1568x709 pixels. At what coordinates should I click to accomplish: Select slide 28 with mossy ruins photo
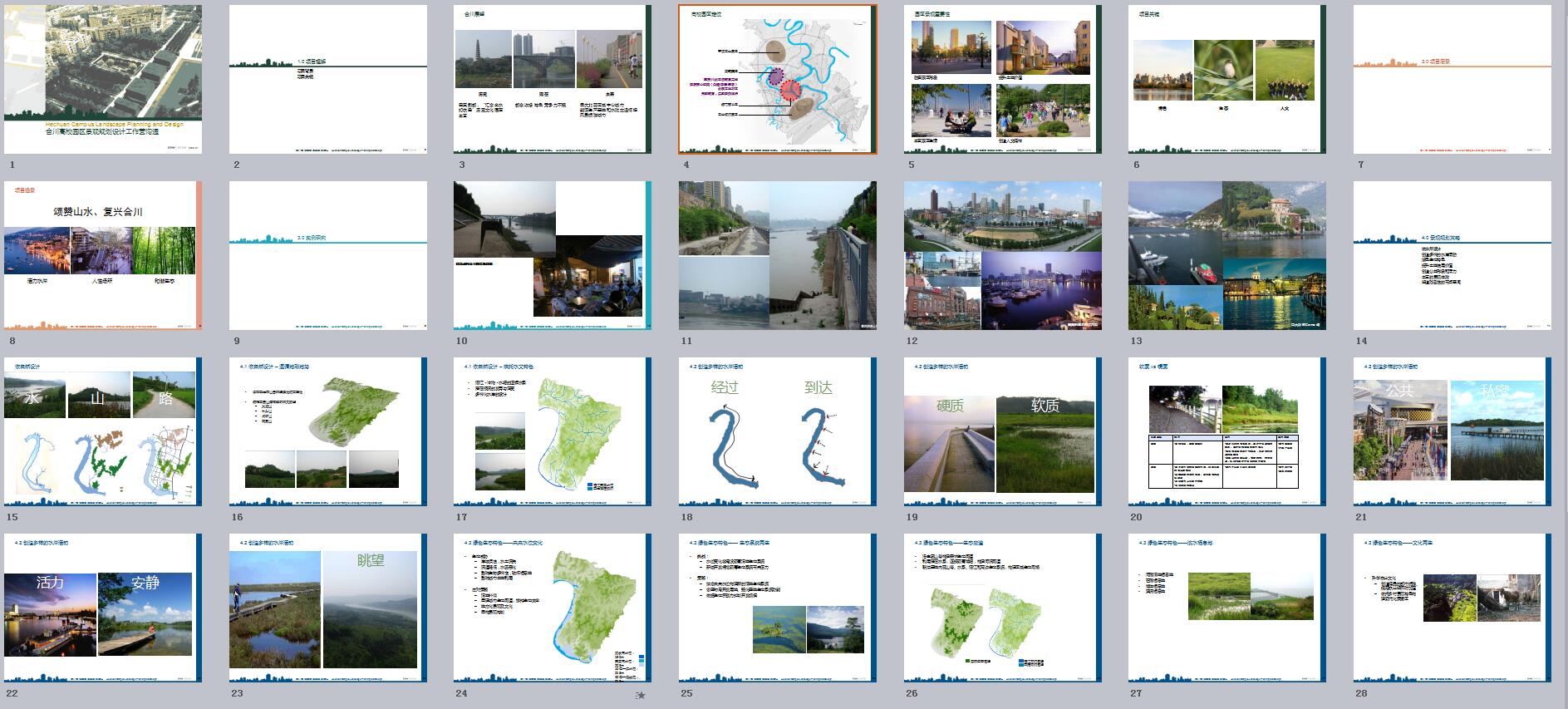pos(1452,608)
